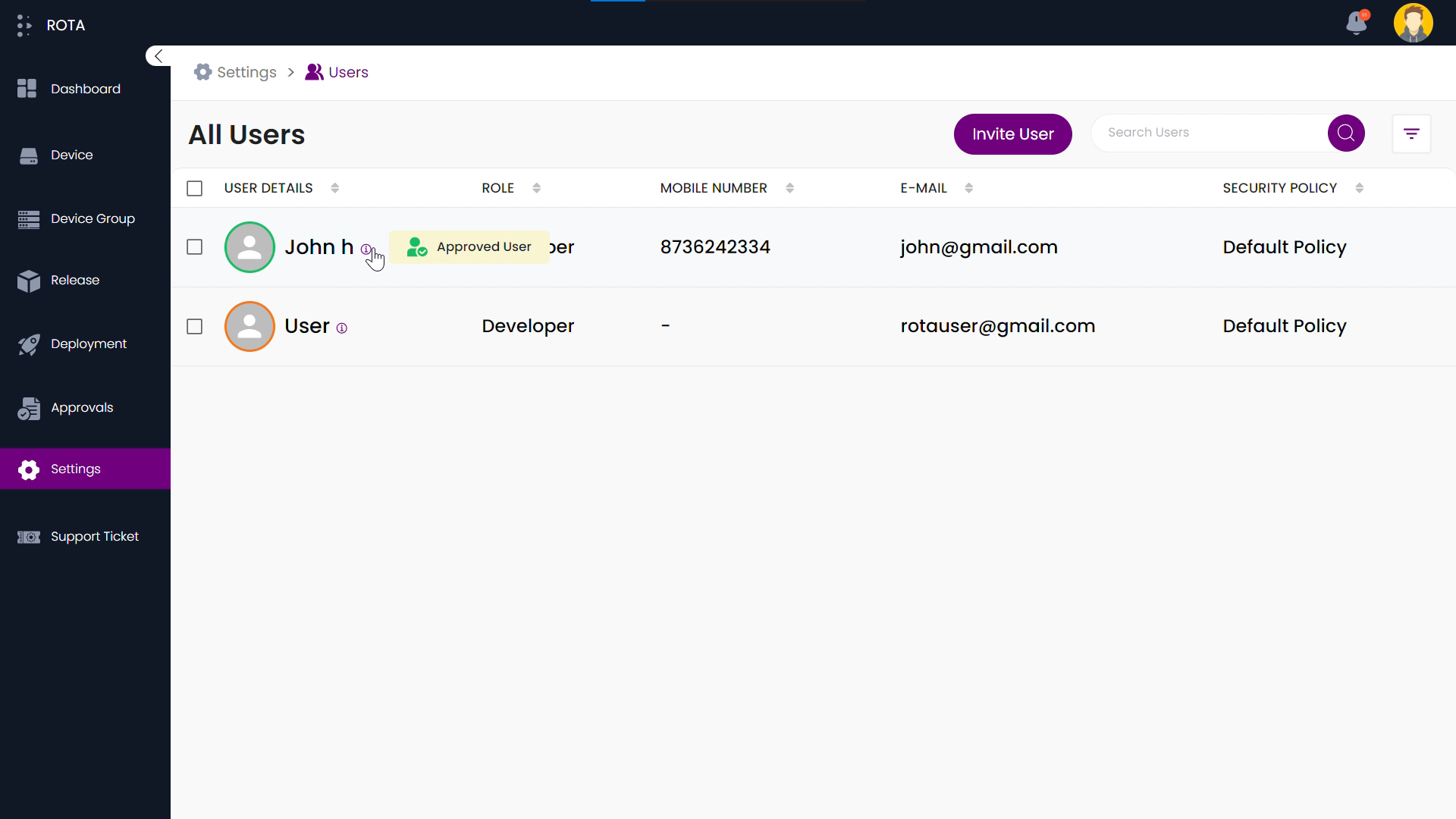Toggle the checkbox for User row
This screenshot has height=819, width=1456.
[195, 326]
